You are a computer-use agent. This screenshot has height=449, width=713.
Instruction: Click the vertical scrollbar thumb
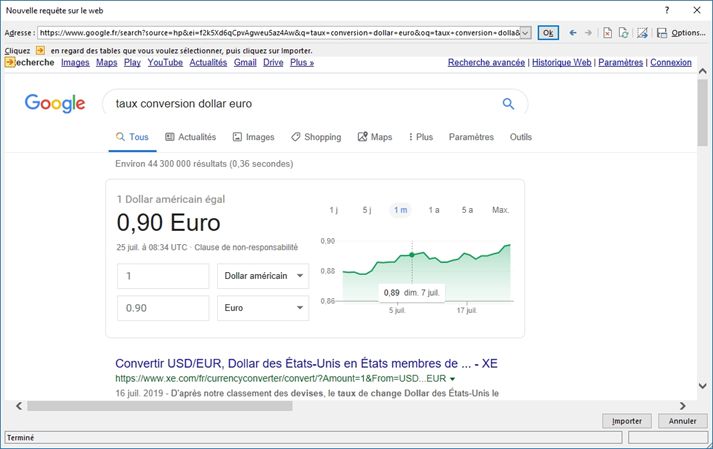[x=703, y=112]
